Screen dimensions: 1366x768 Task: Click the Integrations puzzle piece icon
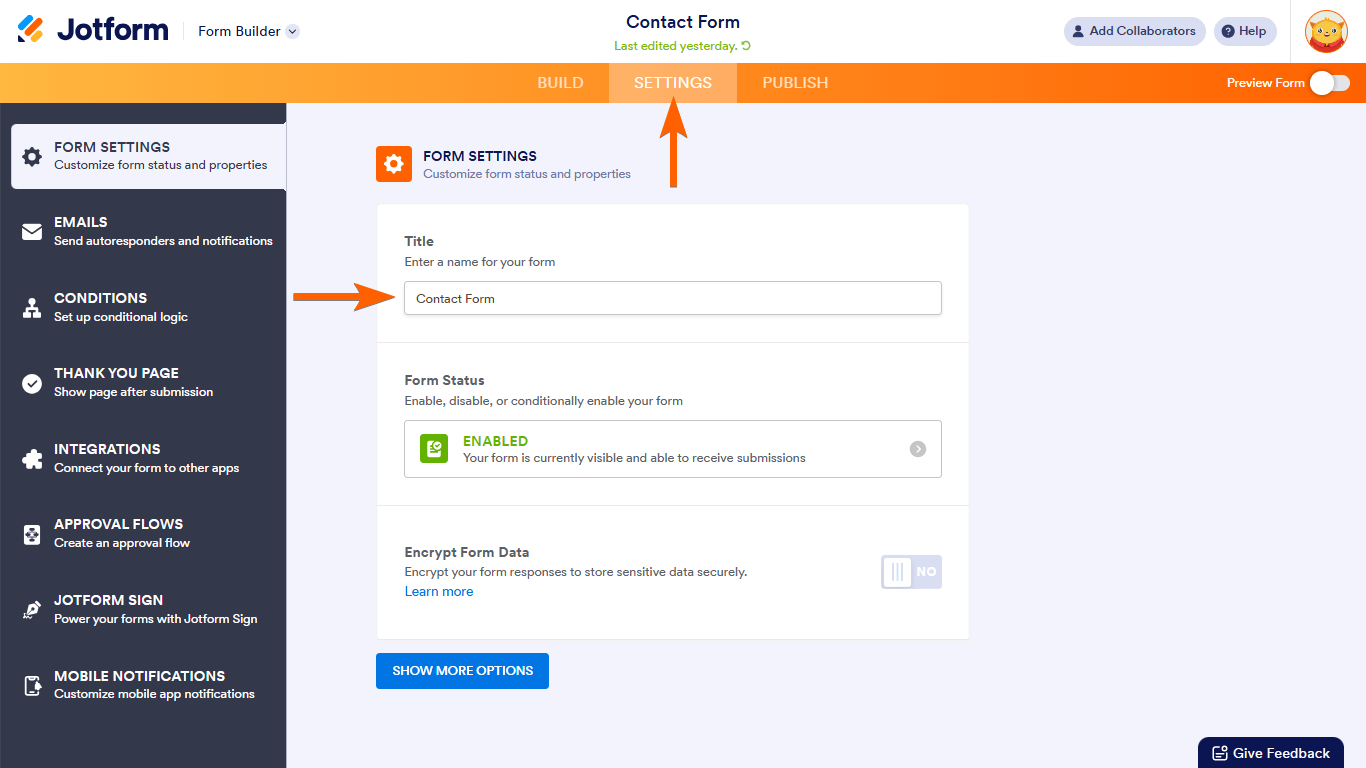click(32, 459)
